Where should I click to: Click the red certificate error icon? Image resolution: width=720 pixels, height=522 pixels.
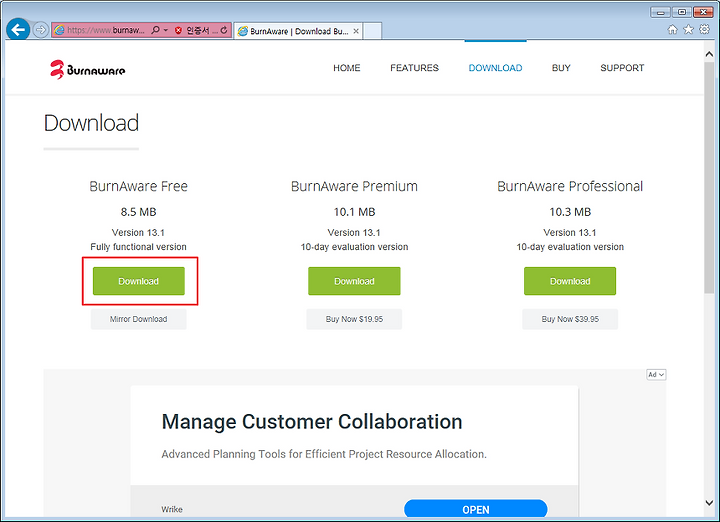click(x=178, y=30)
